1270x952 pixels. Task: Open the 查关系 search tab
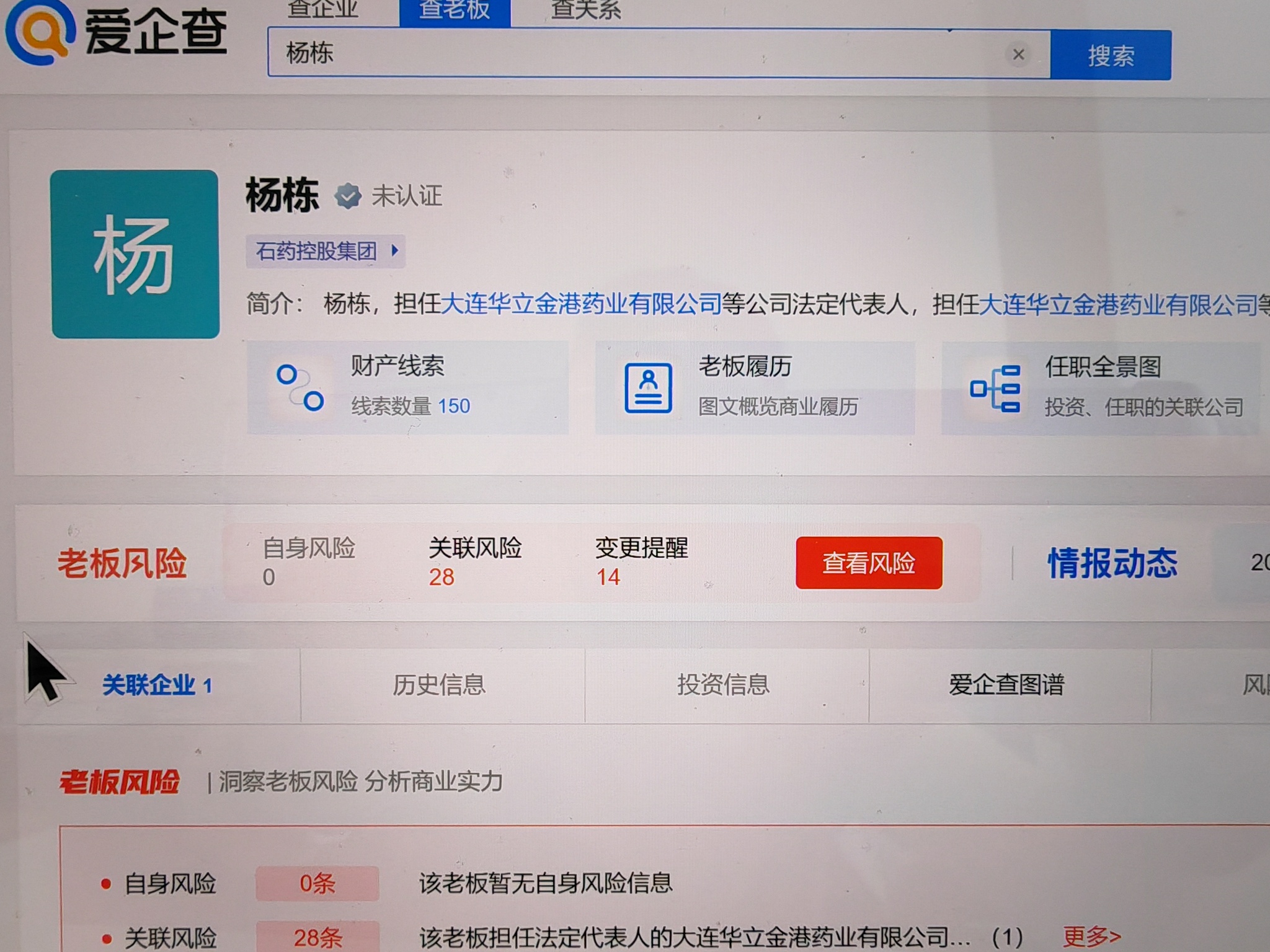585,10
